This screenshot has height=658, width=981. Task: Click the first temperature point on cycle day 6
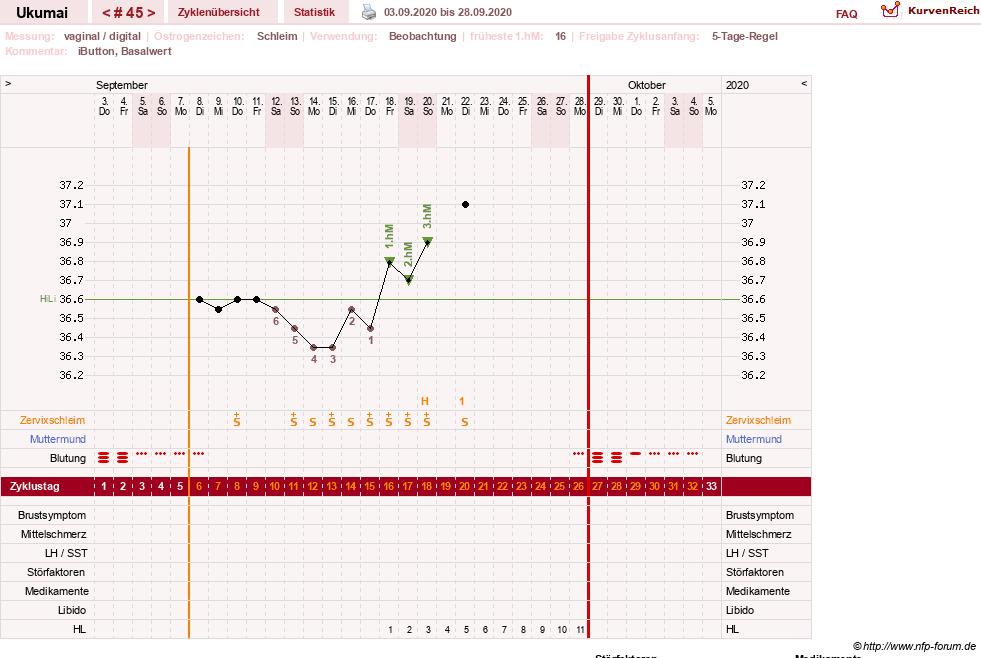[x=200, y=300]
